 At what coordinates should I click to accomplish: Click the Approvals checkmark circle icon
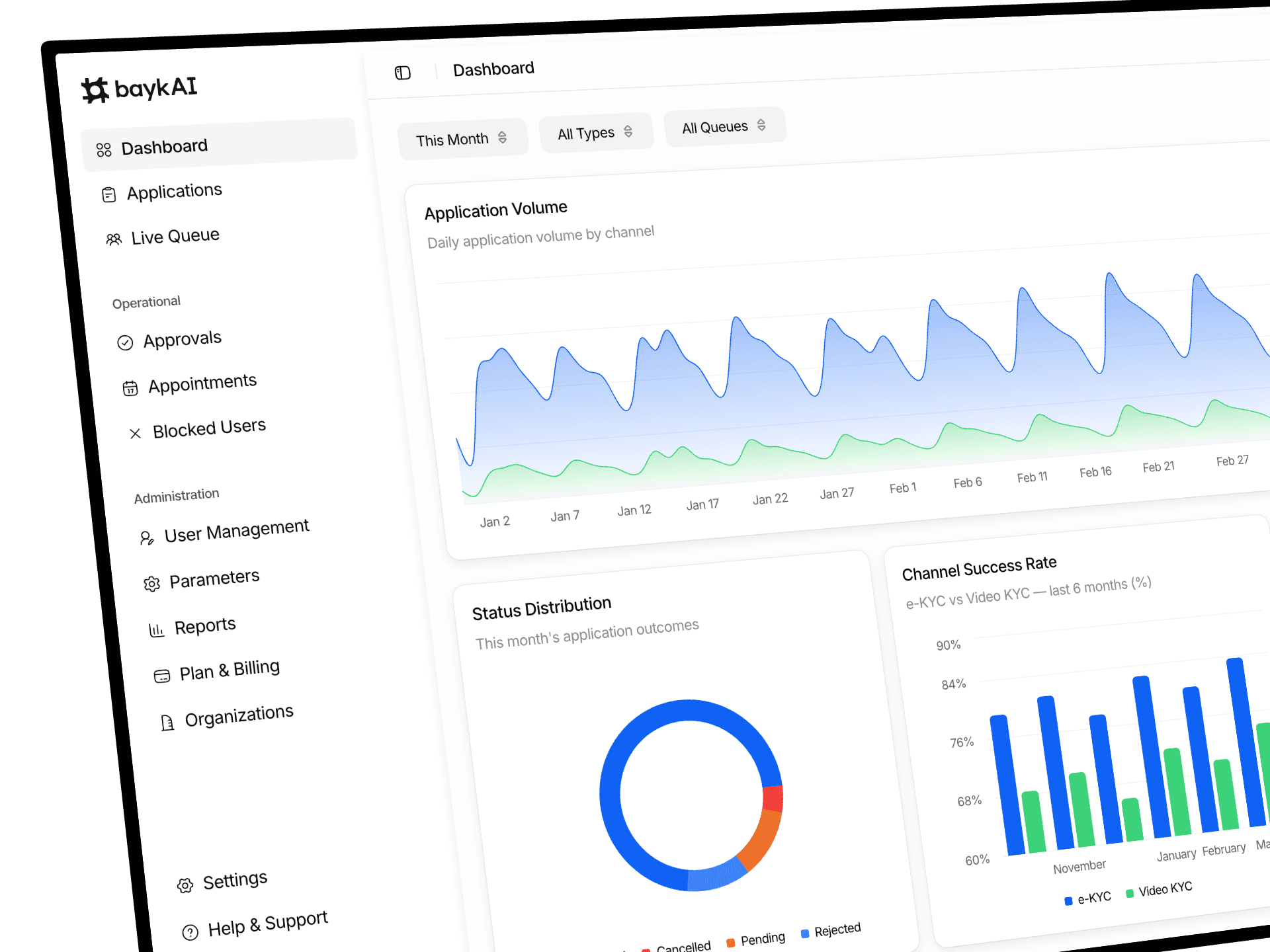point(125,342)
